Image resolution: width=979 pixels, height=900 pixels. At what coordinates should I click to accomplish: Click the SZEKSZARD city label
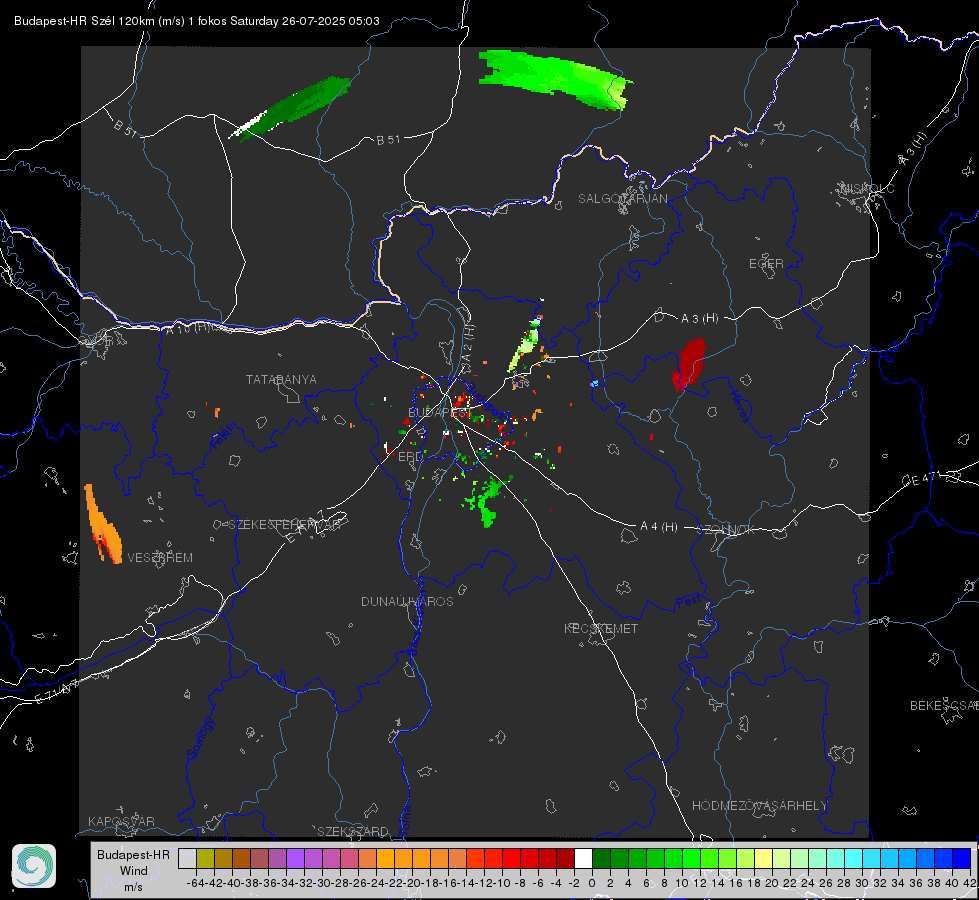(x=353, y=831)
